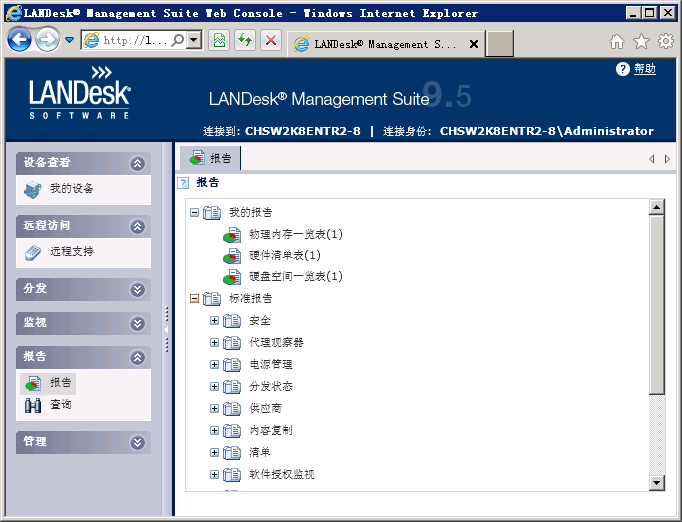Collapse the 远程访问 sidebar section
The height and width of the screenshot is (522, 682).
pos(137,226)
